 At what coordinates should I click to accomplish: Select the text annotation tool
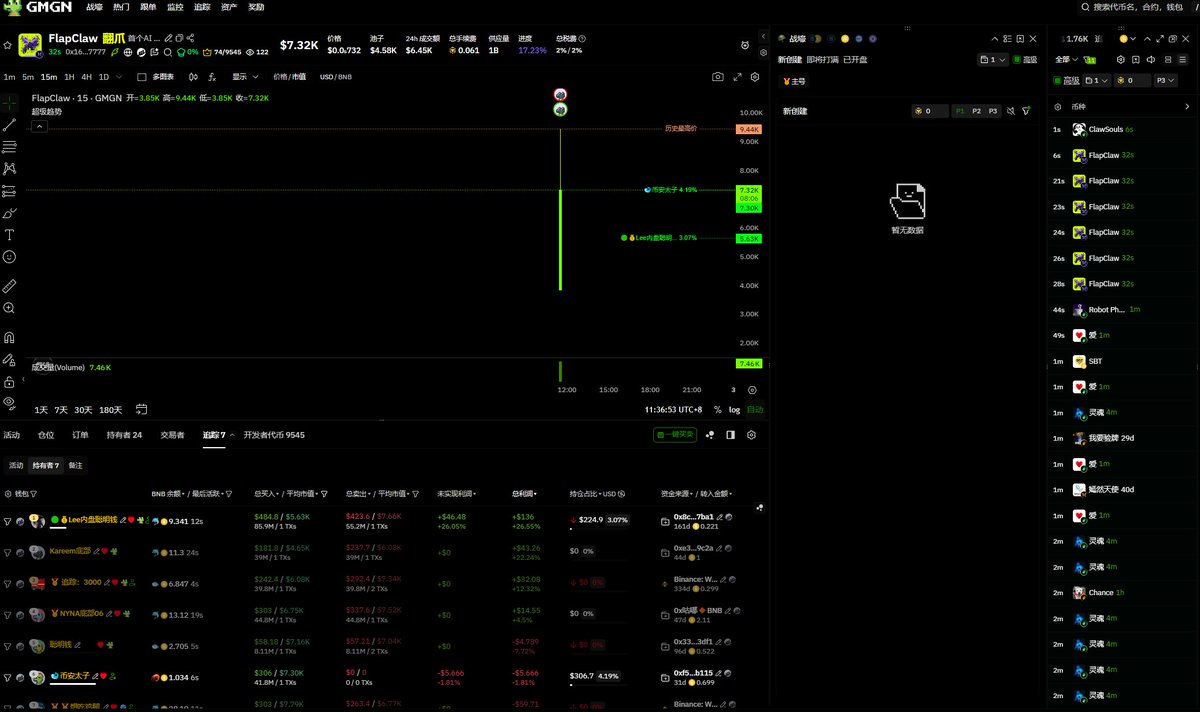coord(9,235)
